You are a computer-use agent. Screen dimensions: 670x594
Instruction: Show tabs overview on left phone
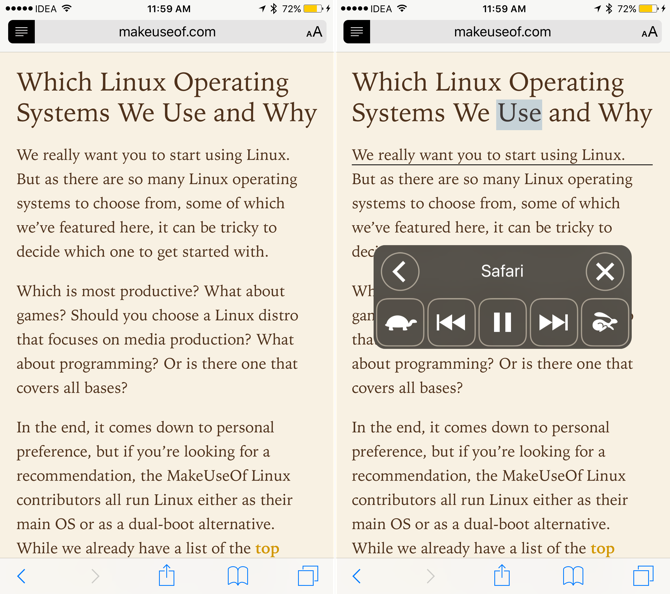308,576
